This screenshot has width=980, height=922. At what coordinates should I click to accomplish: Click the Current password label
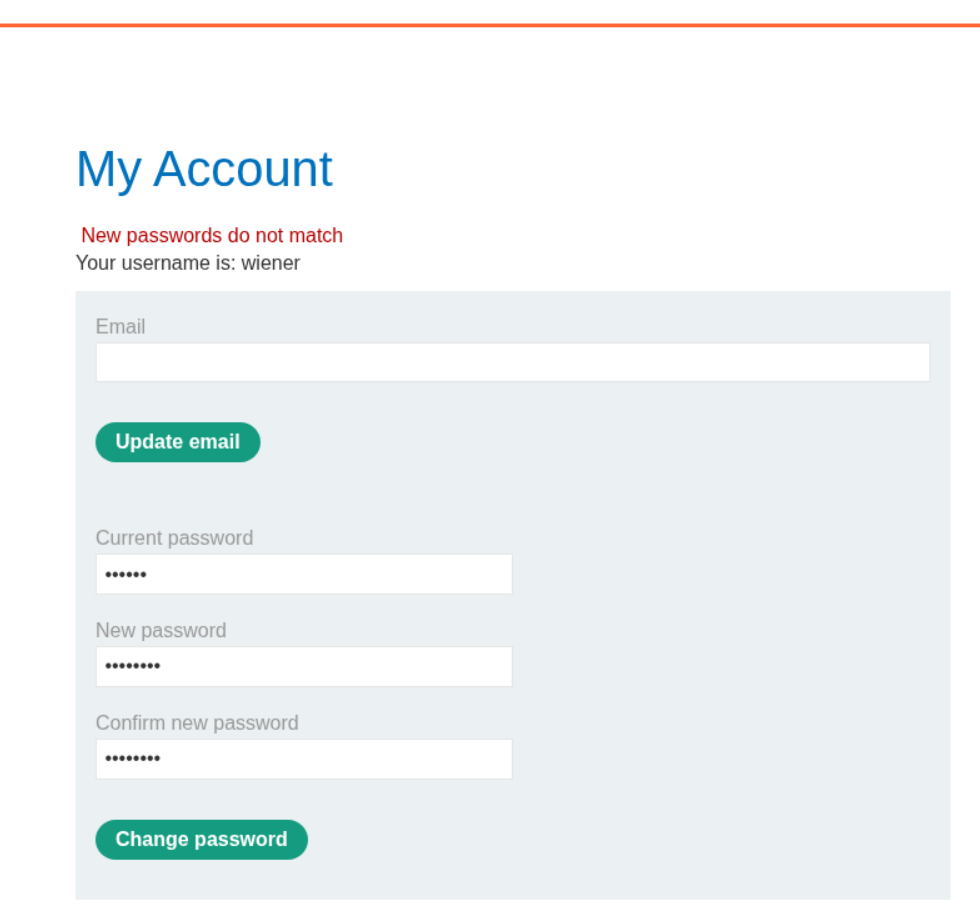tap(174, 538)
